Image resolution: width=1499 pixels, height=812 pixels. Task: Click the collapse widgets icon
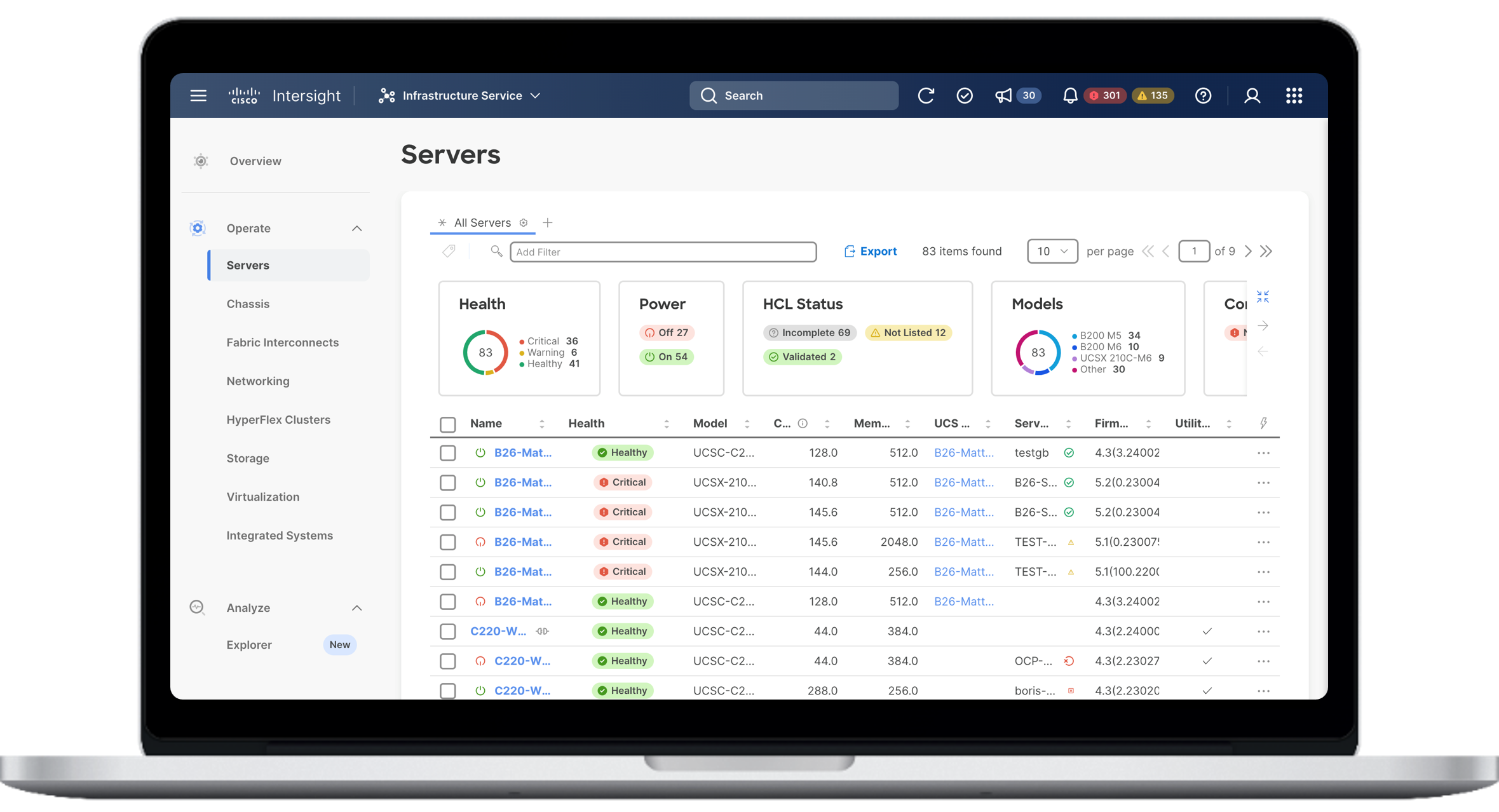click(1263, 297)
